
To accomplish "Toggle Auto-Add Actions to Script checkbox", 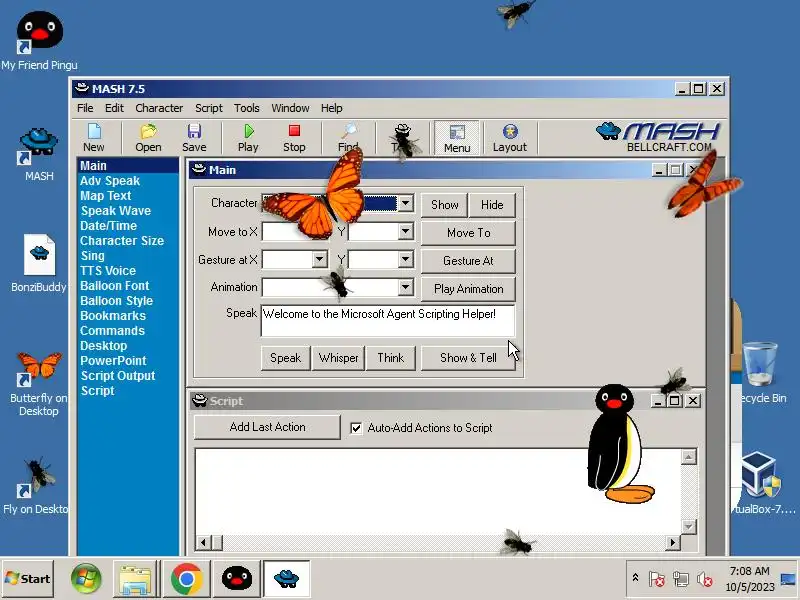I will point(356,428).
